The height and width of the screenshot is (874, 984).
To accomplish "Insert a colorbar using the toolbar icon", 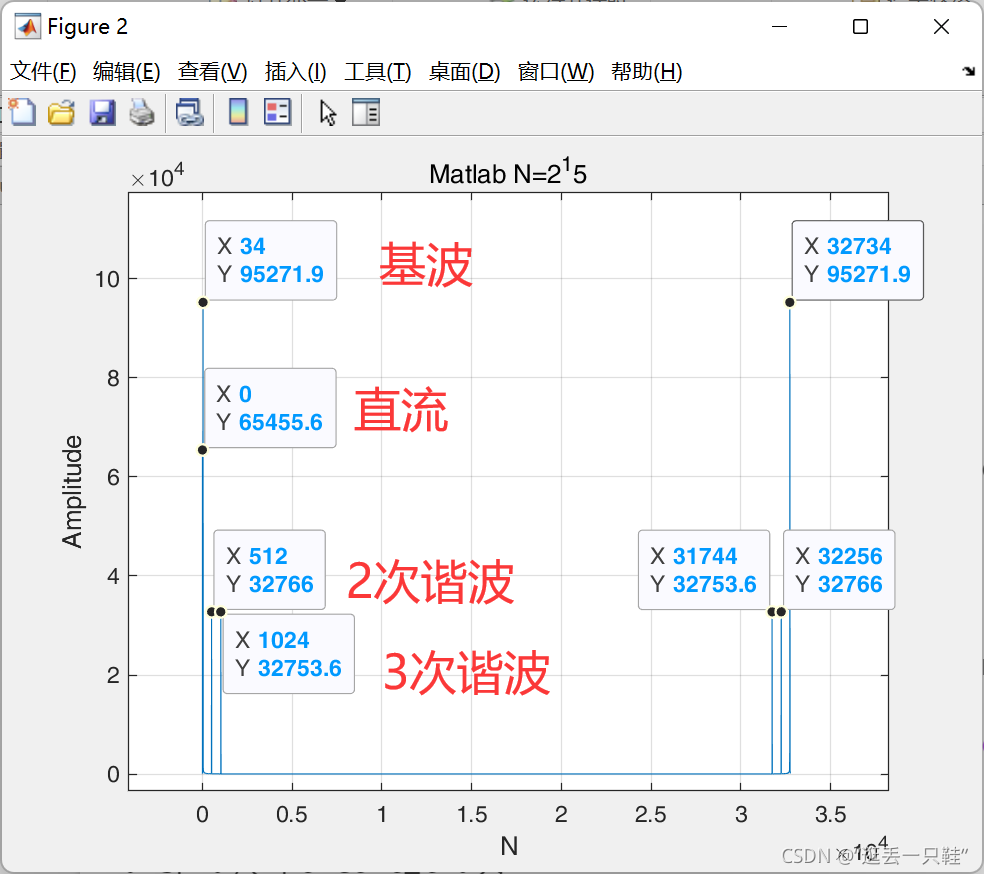I will [238, 113].
